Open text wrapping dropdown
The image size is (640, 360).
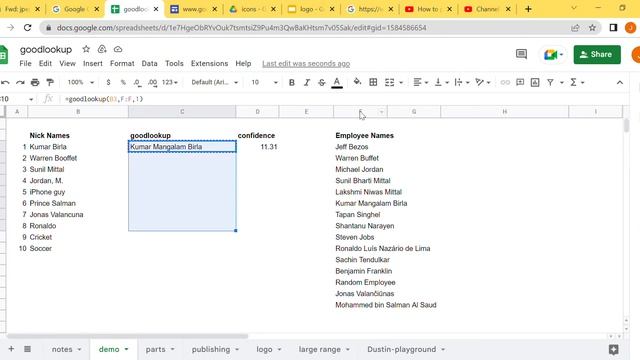click(x=462, y=82)
